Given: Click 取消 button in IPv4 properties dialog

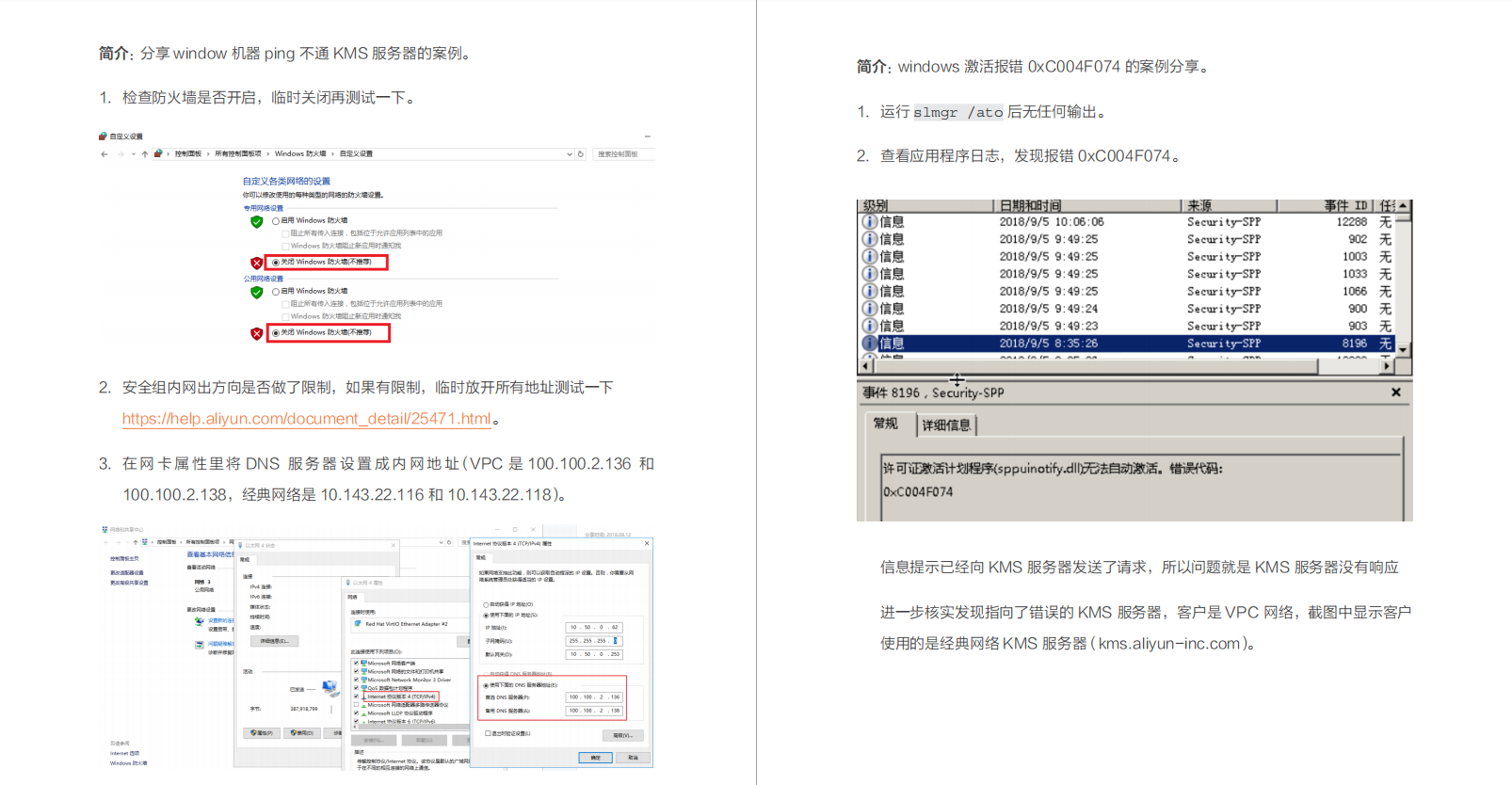Looking at the screenshot, I should (x=633, y=758).
